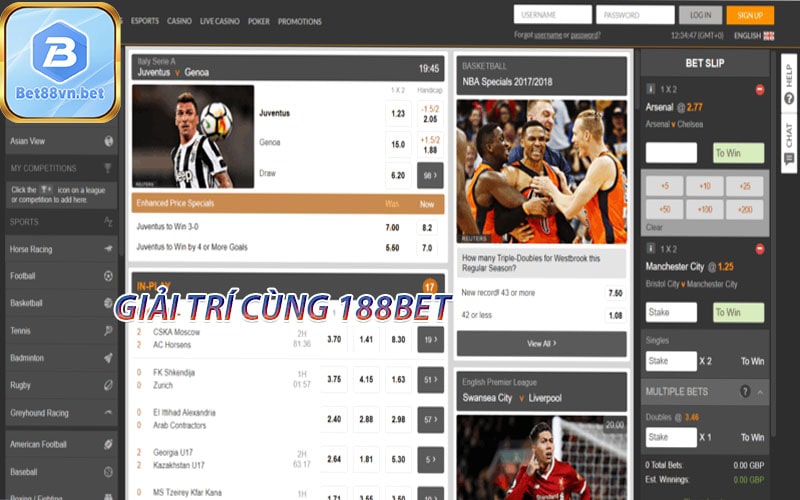This screenshot has height=500, width=800.
Task: Select Juventus to Win 3-0 at 8.2
Action: click(427, 228)
